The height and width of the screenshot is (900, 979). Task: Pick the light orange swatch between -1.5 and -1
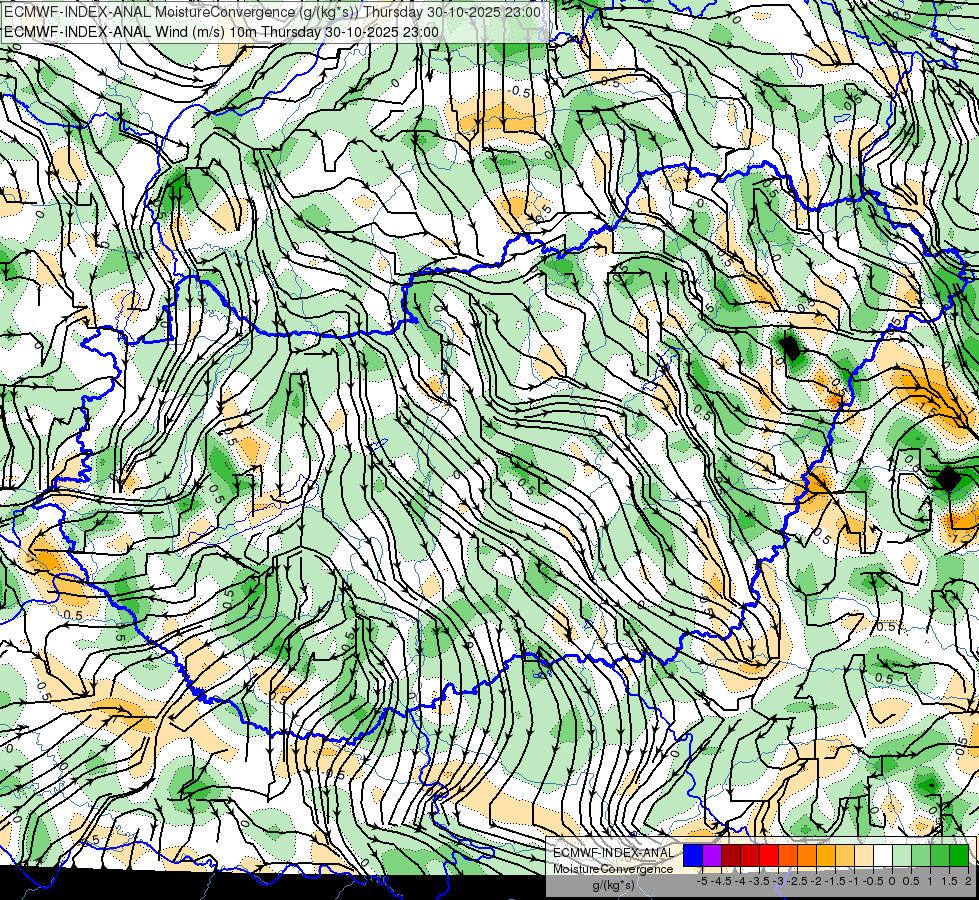tap(845, 856)
